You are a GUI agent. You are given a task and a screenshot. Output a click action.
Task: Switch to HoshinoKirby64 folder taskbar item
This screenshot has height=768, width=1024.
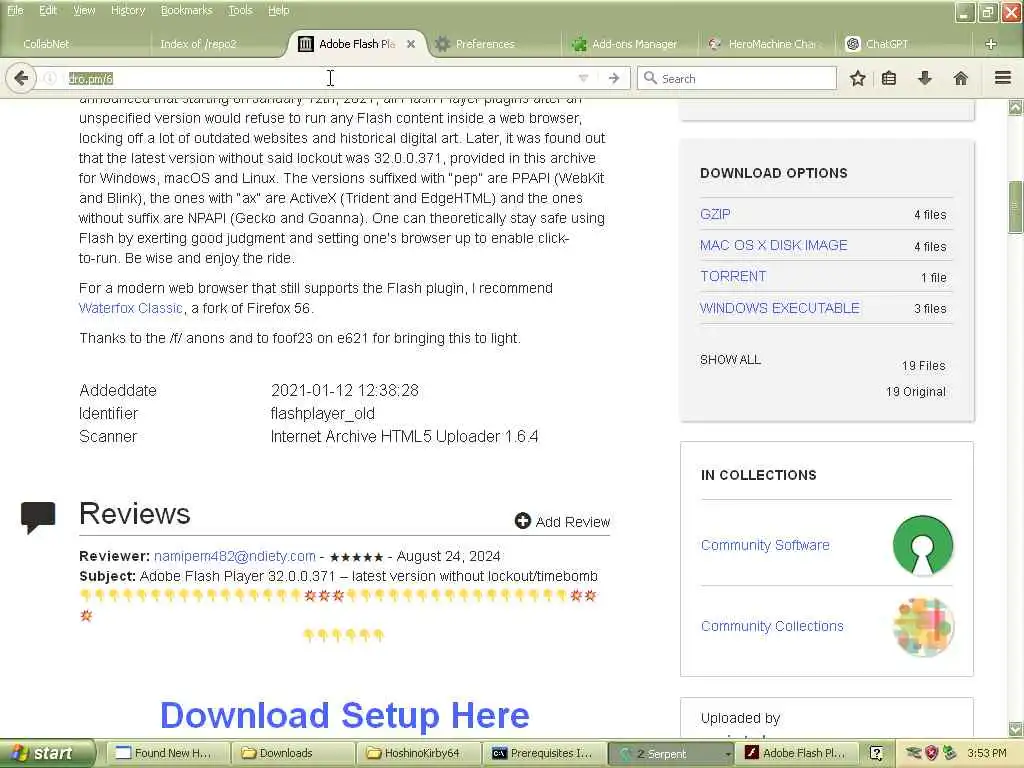[419, 753]
